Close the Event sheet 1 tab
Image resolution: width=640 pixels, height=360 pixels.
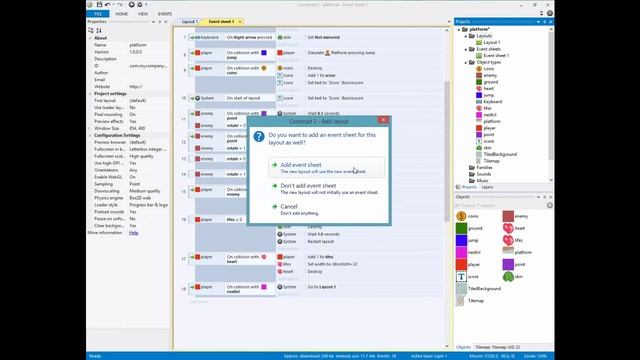tap(240, 22)
